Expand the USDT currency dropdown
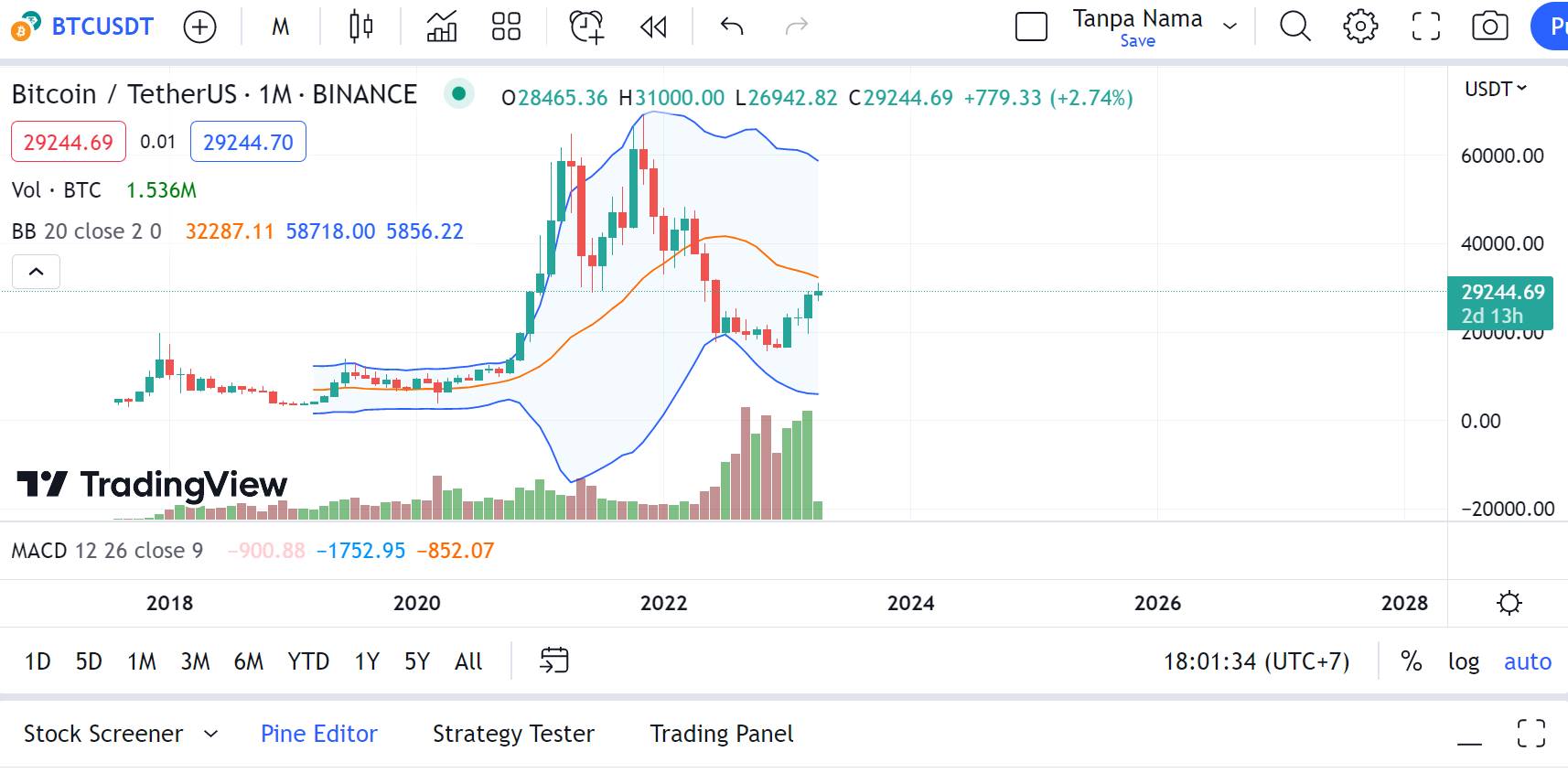This screenshot has height=784, width=1568. click(x=1496, y=89)
